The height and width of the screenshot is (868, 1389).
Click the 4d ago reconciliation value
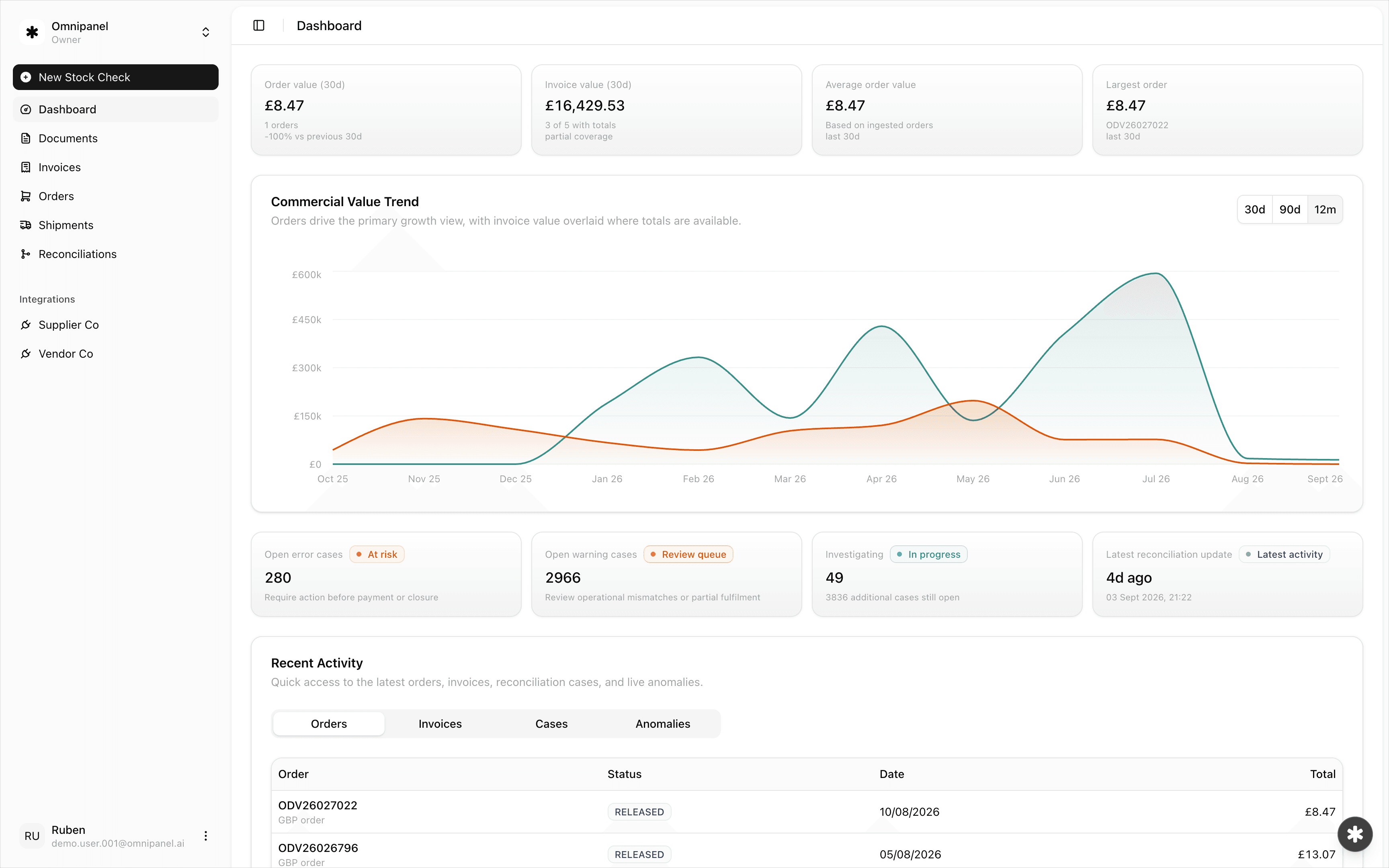[x=1129, y=577]
